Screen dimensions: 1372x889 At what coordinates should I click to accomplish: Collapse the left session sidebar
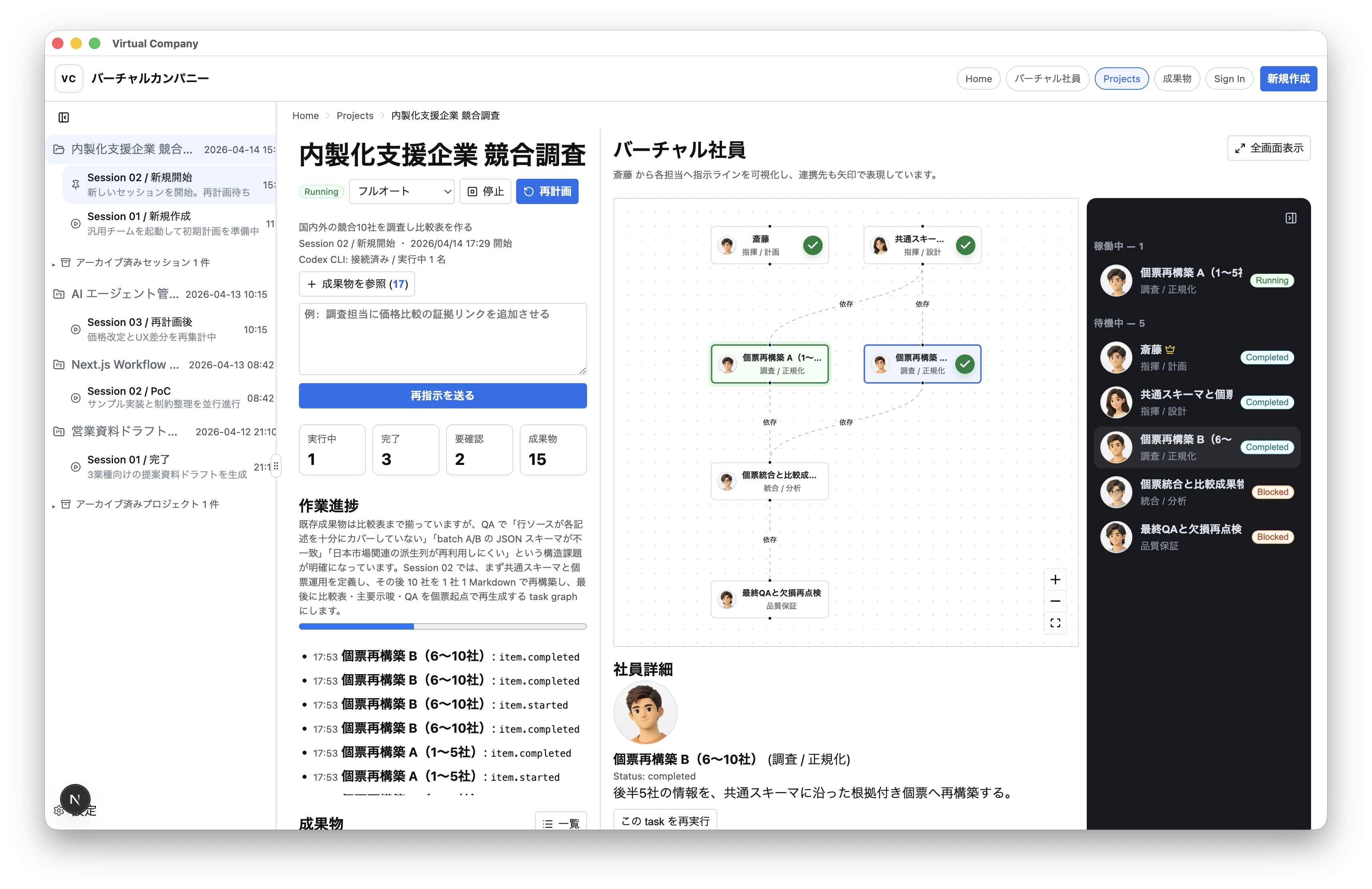64,117
